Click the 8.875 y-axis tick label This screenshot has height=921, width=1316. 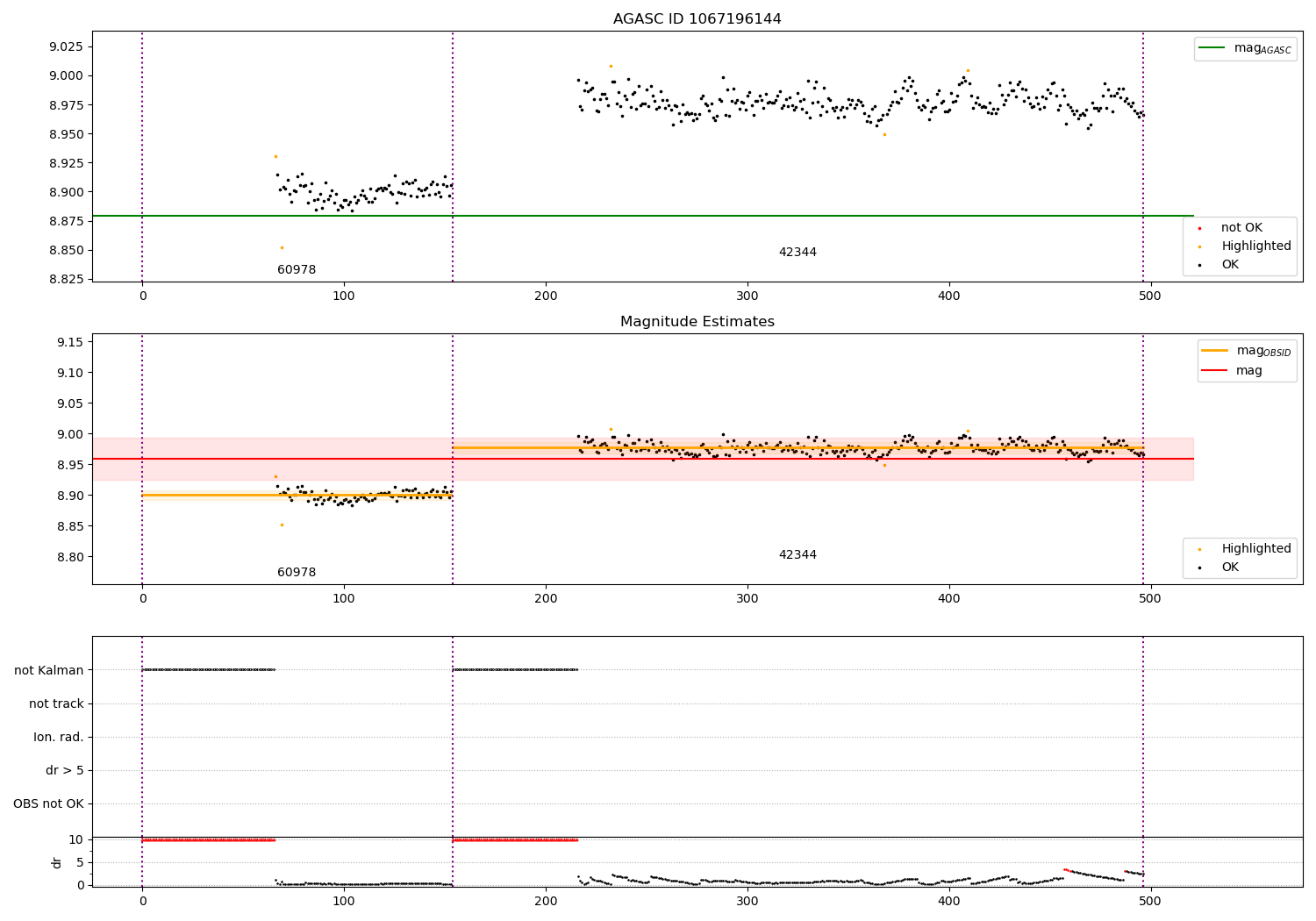66,221
